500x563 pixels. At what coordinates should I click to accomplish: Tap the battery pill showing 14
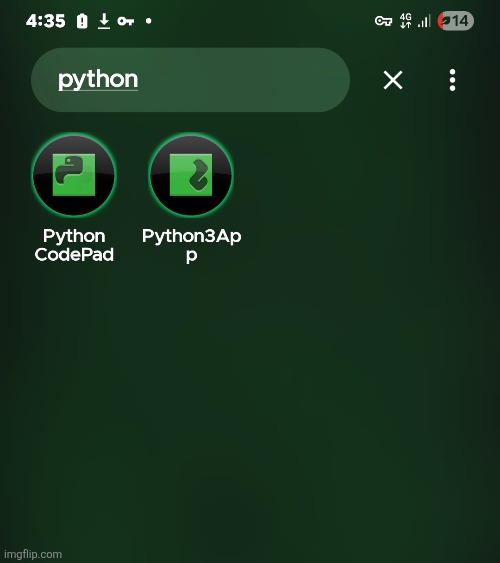[455, 21]
